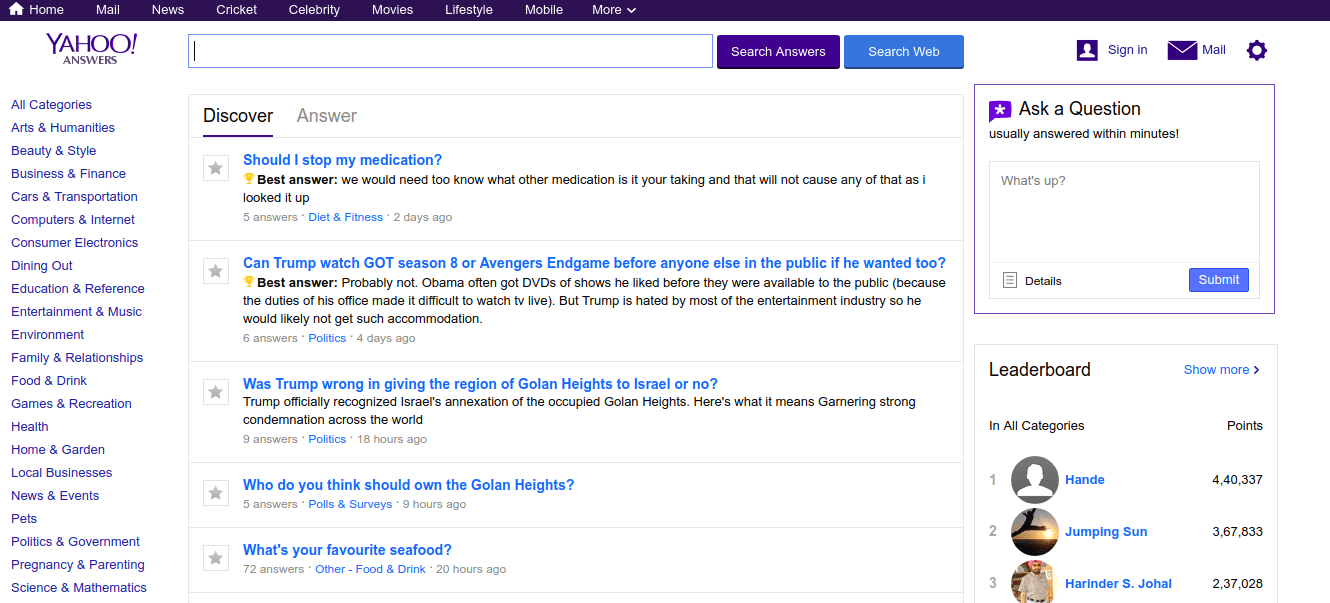The image size is (1330, 603).
Task: Select Beauty & Style category
Action: (54, 151)
